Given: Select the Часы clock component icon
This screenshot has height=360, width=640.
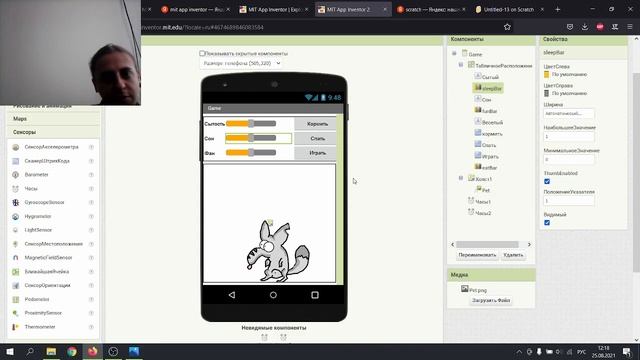Looking at the screenshot, I should tap(16, 189).
